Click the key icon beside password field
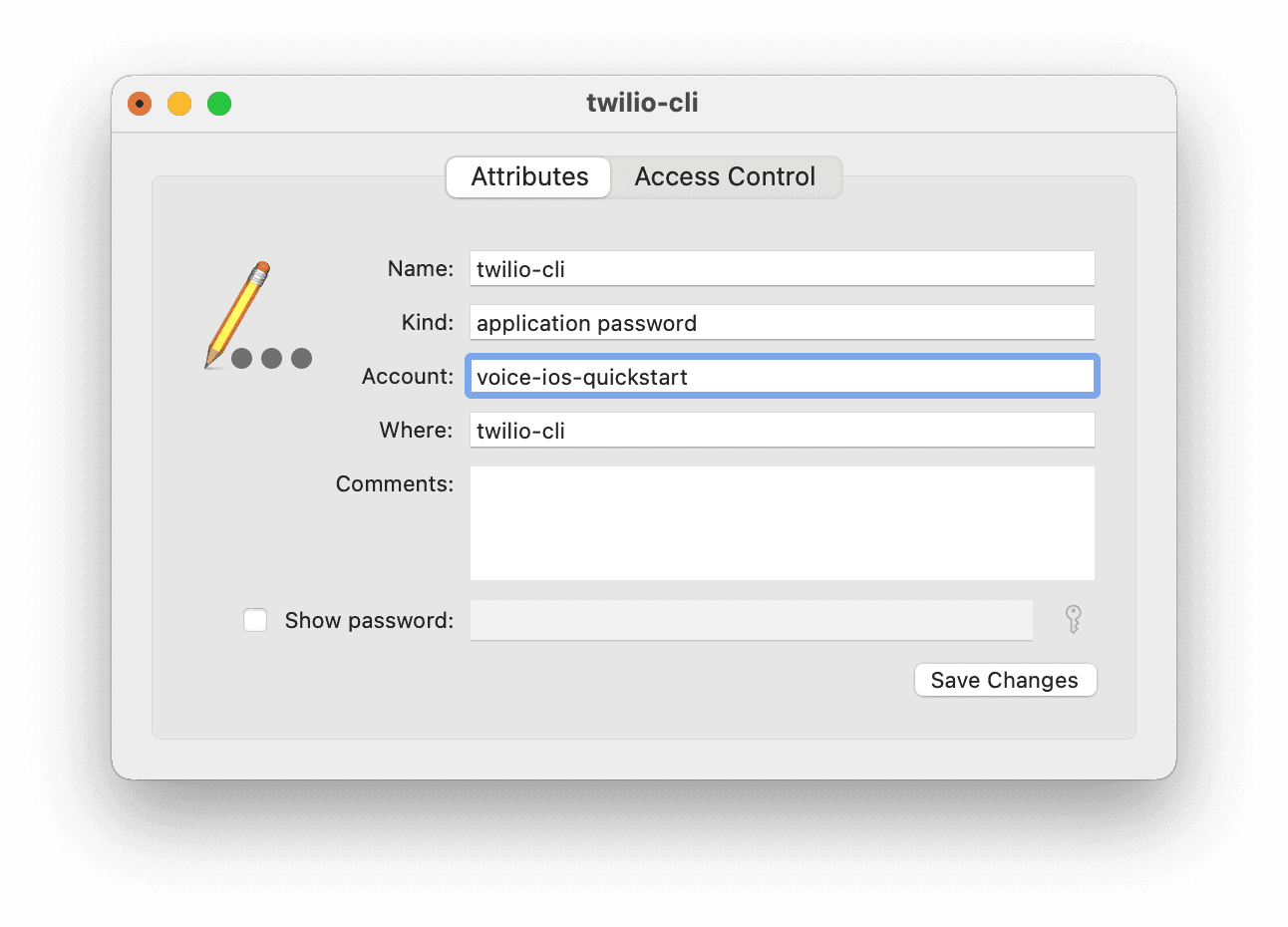 [x=1073, y=619]
